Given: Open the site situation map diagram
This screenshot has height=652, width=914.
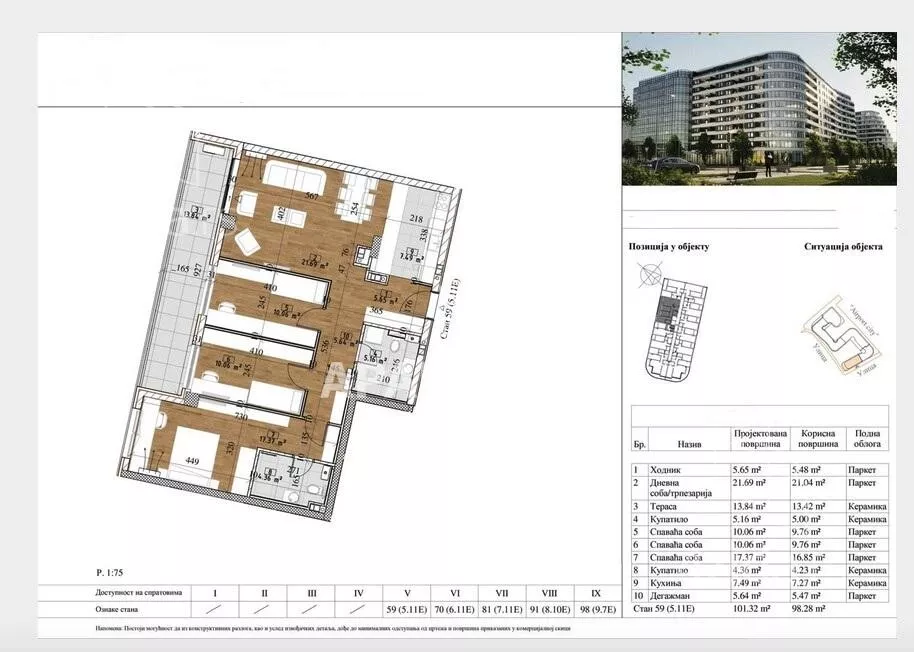Looking at the screenshot, I should pyautogui.click(x=843, y=335).
